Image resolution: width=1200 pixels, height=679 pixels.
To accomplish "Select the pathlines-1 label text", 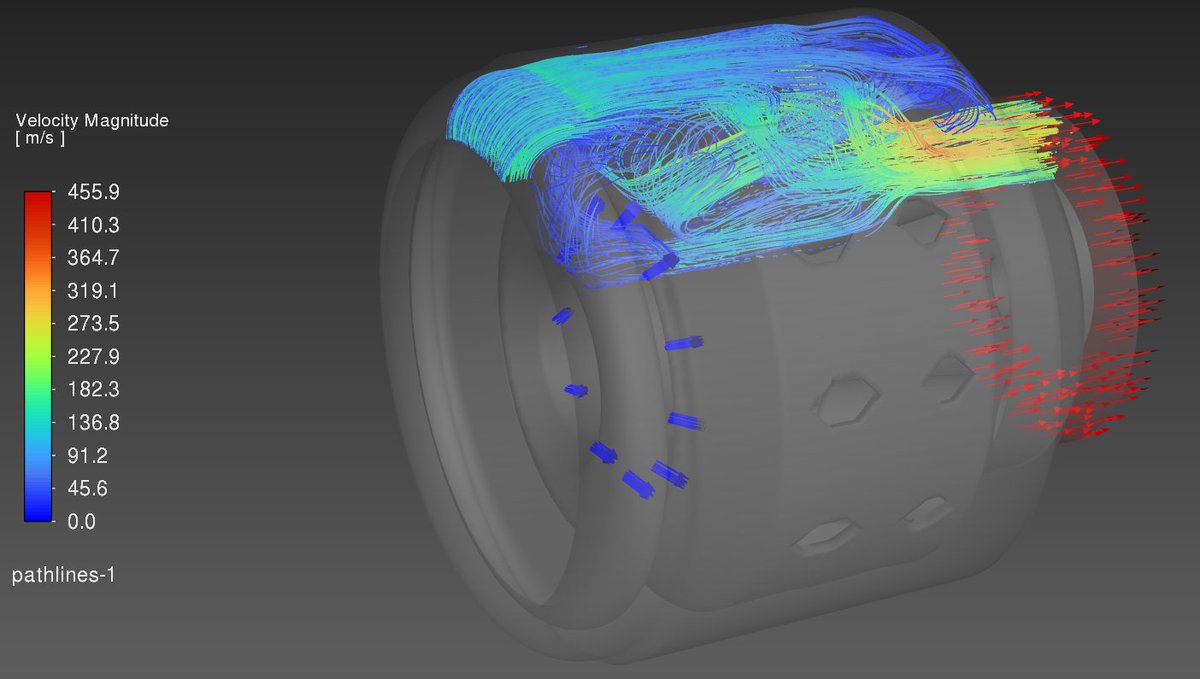I will click(62, 576).
